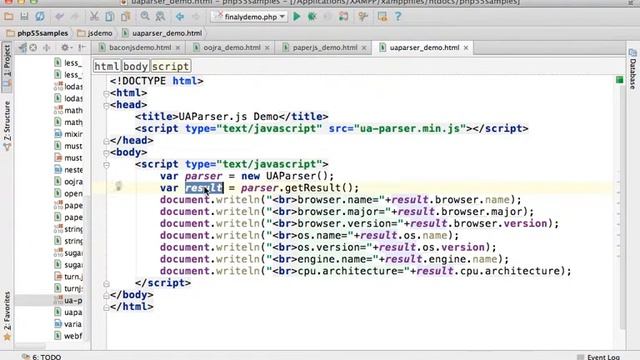The width and height of the screenshot is (640, 360).
Task: Open the Event Log panel
Action: pyautogui.click(x=599, y=357)
